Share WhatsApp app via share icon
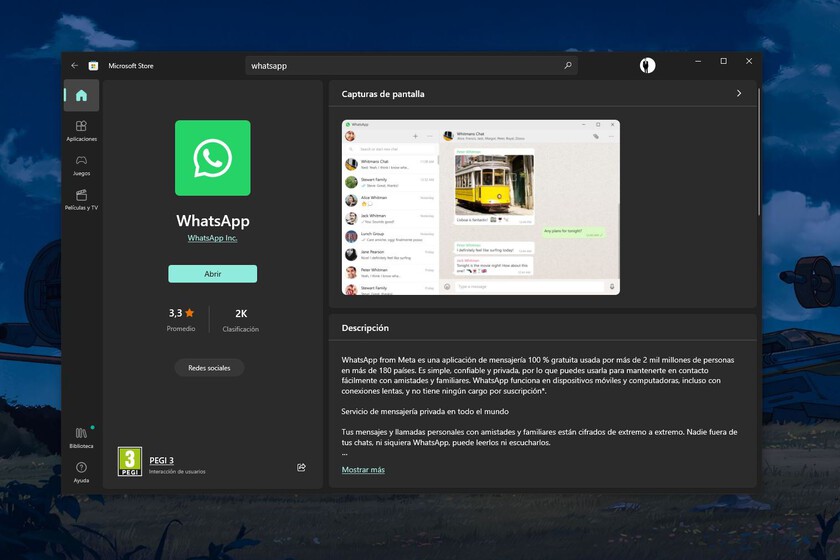Screen dimensions: 840x560 301,467
